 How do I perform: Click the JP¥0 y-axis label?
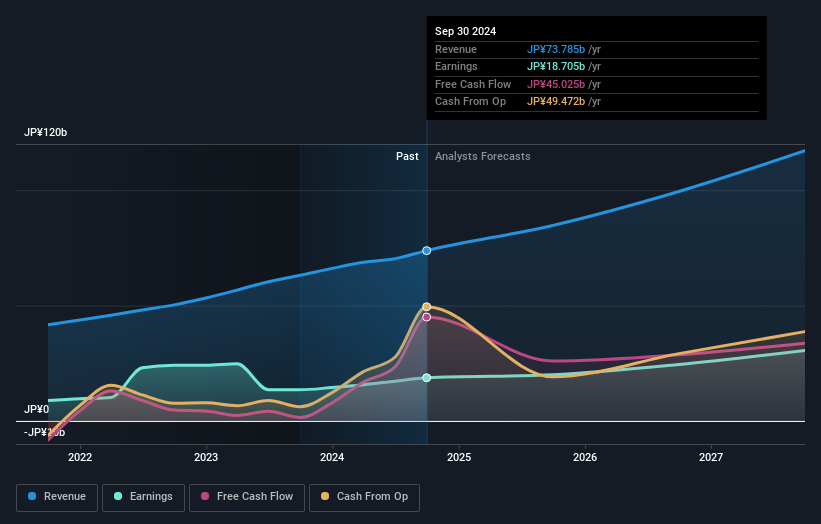click(x=36, y=409)
